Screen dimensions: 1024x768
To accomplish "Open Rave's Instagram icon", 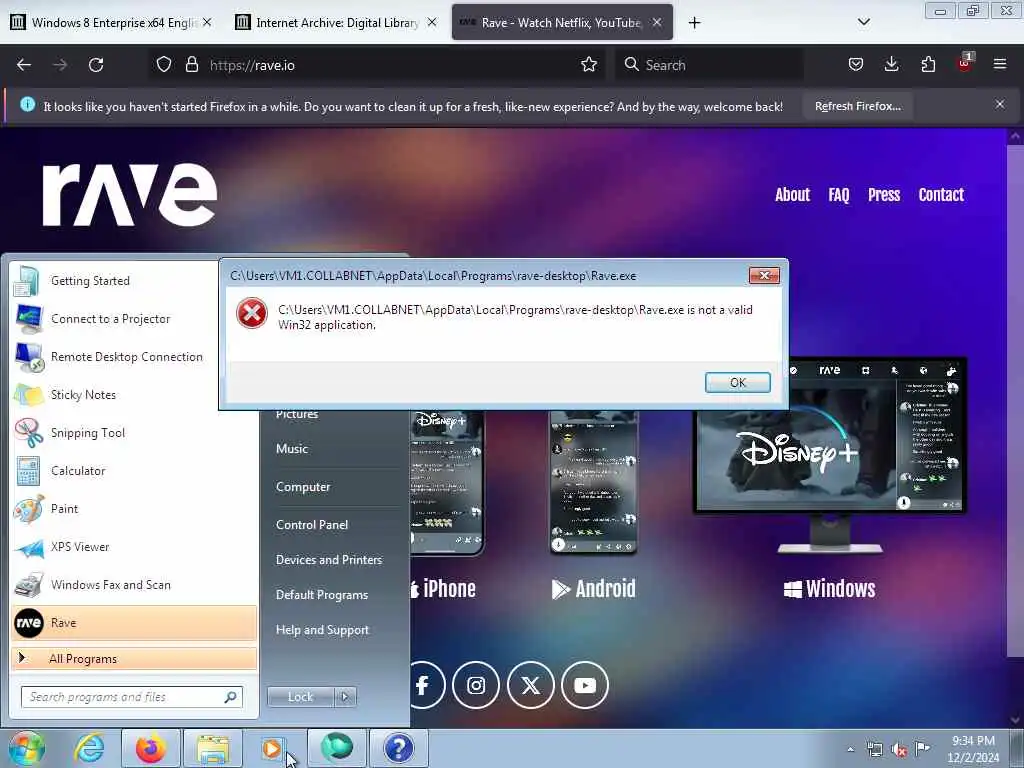I will point(475,685).
